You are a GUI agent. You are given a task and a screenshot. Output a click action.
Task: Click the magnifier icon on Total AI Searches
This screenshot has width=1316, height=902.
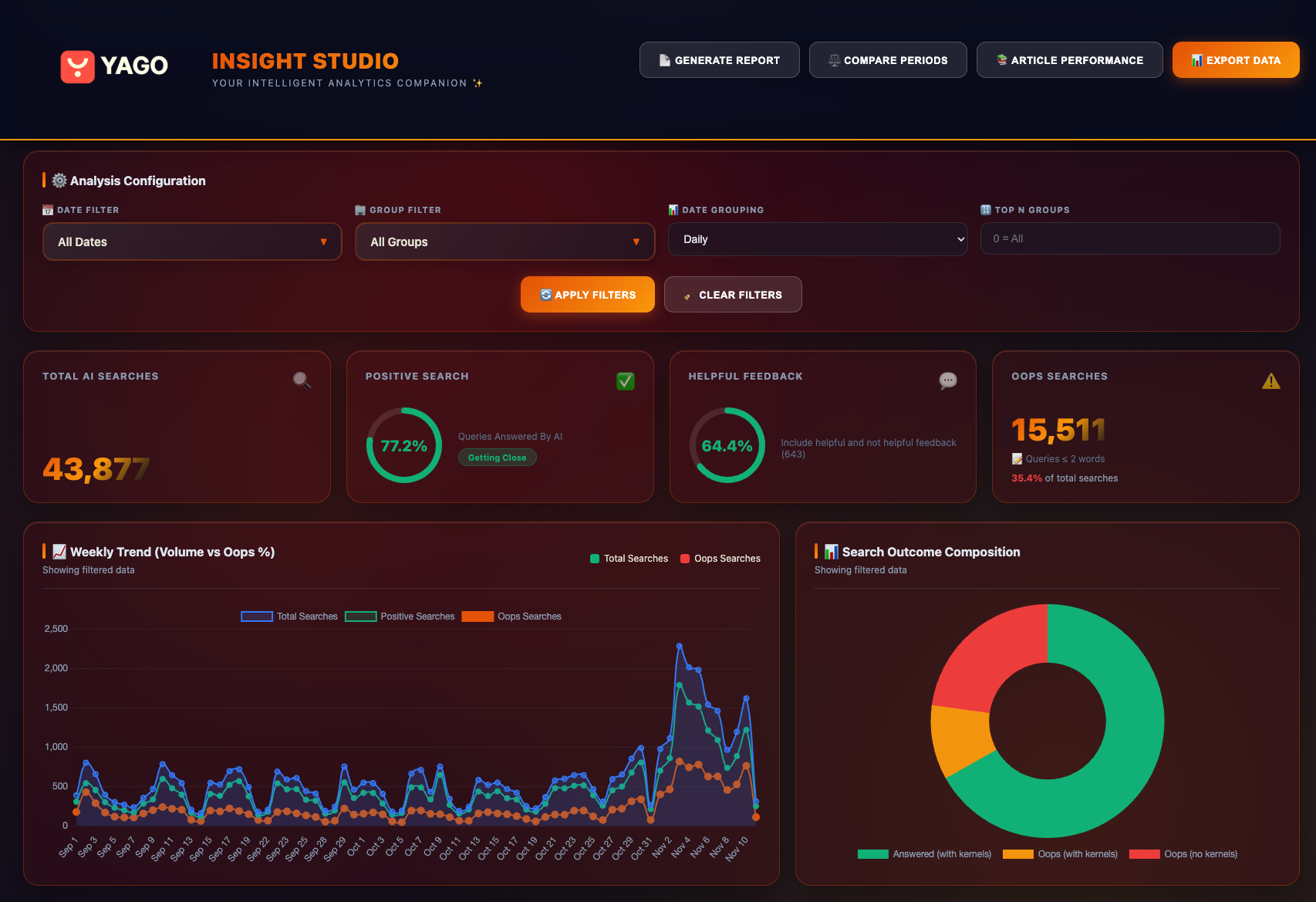(302, 380)
